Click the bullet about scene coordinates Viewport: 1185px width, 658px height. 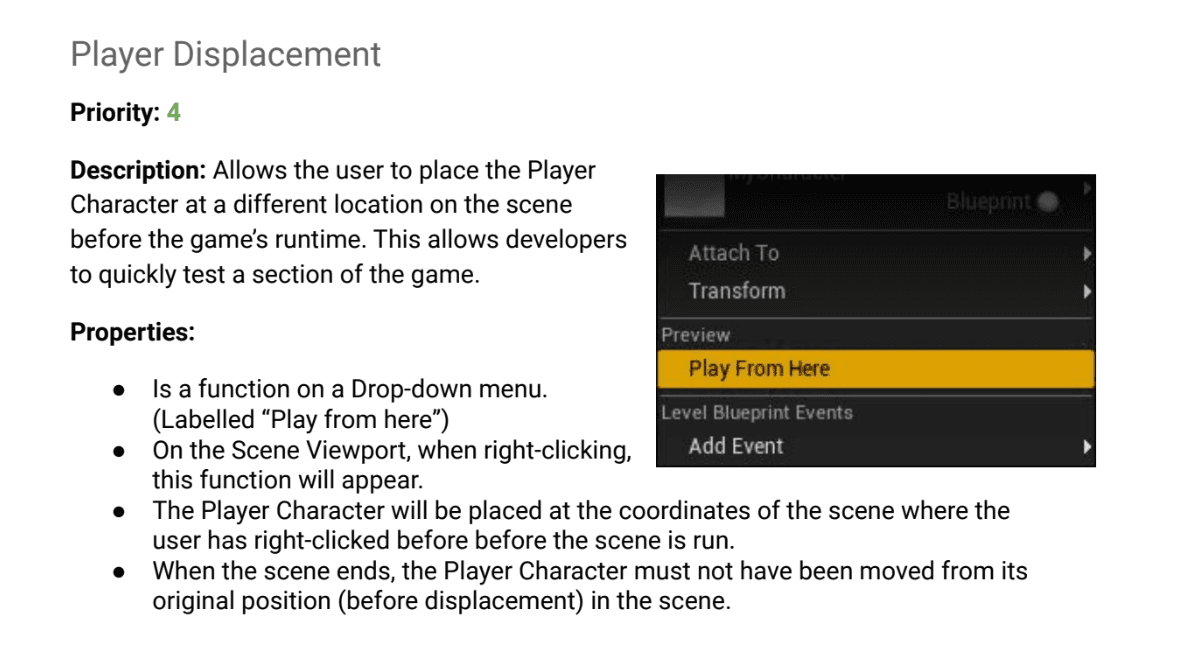580,525
